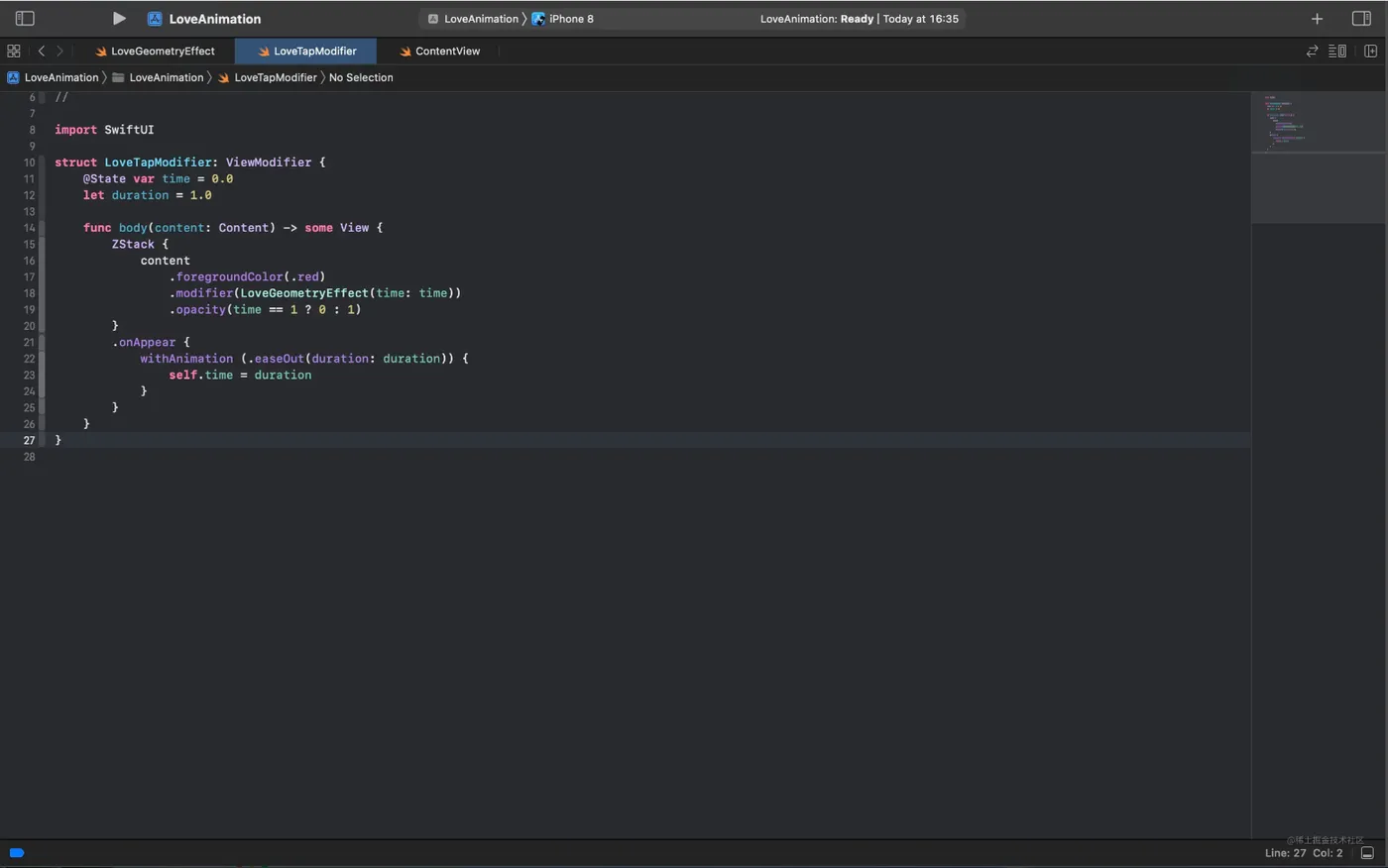Click line number 10 in gutter
The height and width of the screenshot is (868, 1388).
(30, 163)
